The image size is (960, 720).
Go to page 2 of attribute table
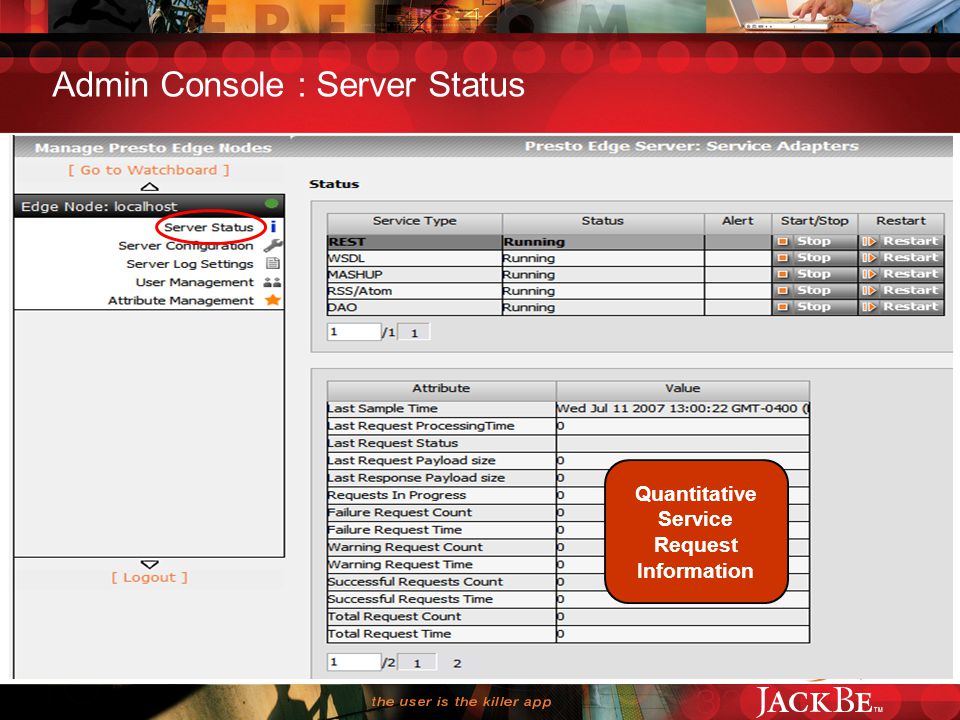(457, 663)
